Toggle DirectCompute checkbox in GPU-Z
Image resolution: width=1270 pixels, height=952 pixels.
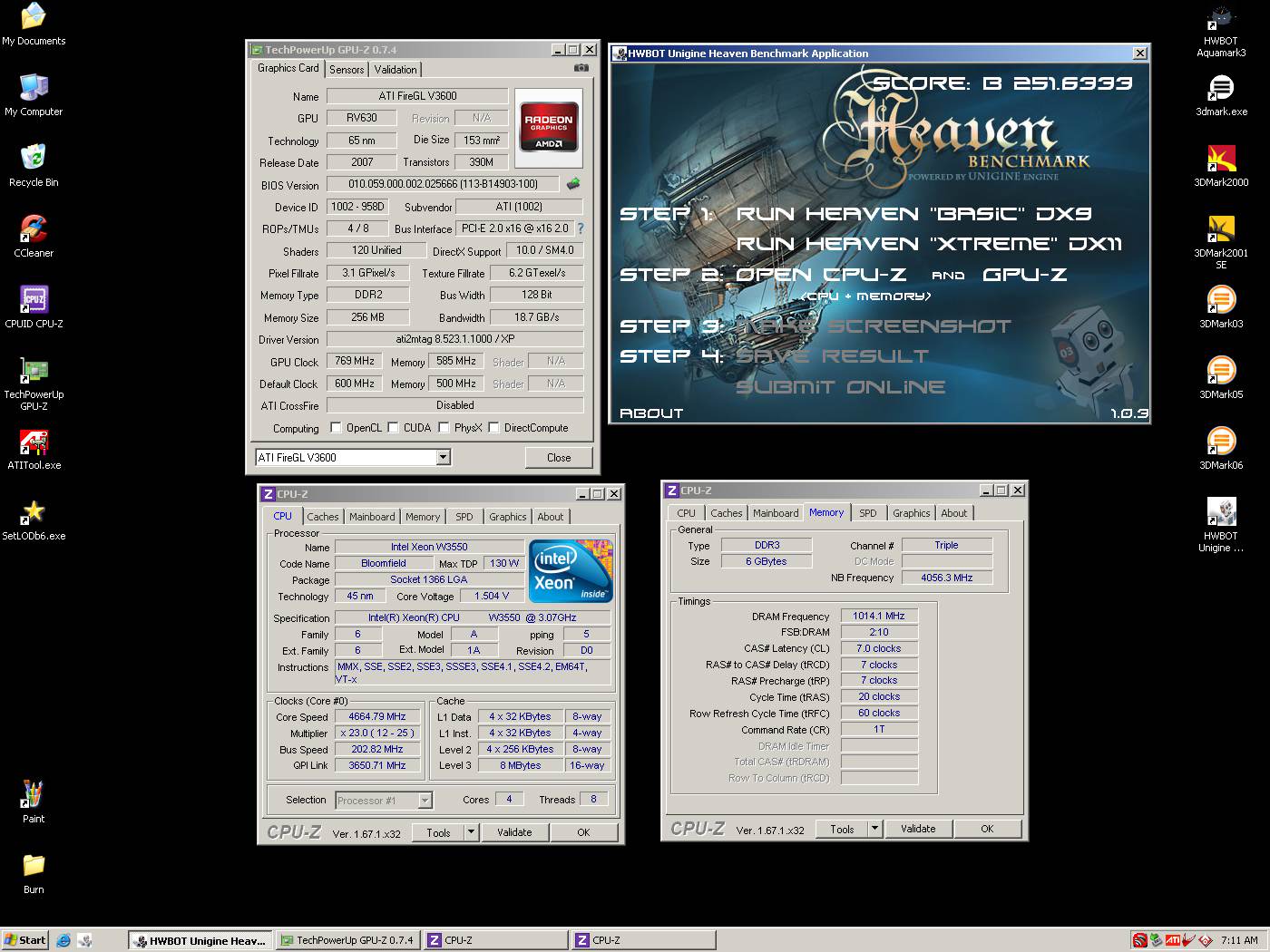pyautogui.click(x=493, y=428)
